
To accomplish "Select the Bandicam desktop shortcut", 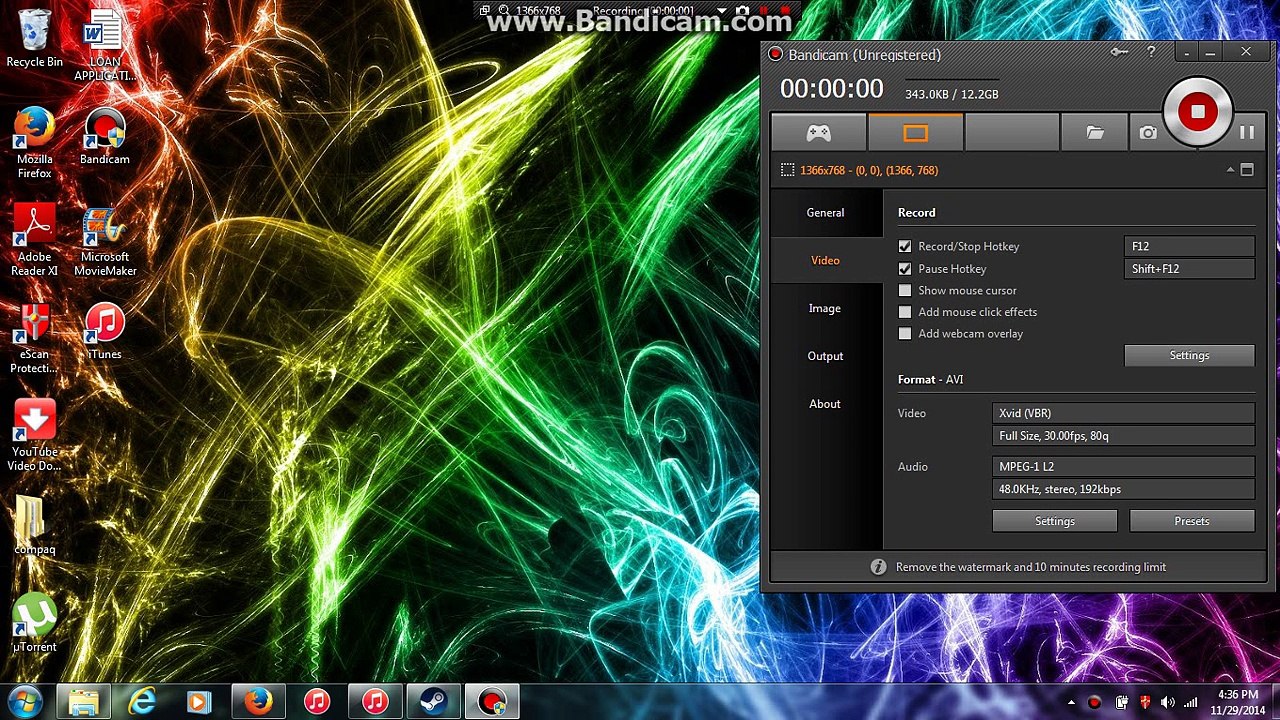I will pos(105,136).
